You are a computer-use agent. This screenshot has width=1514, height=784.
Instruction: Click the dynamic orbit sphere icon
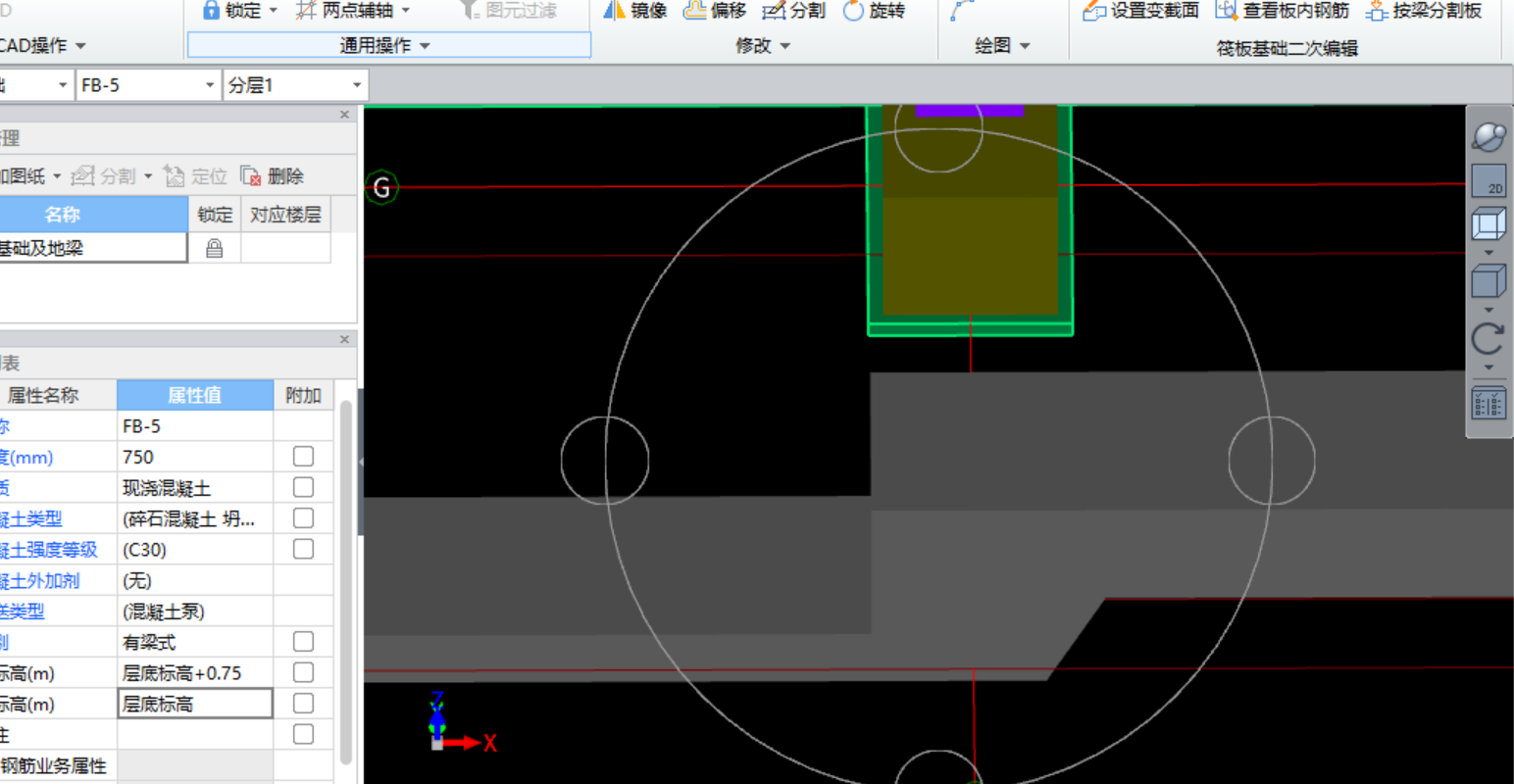(1489, 136)
